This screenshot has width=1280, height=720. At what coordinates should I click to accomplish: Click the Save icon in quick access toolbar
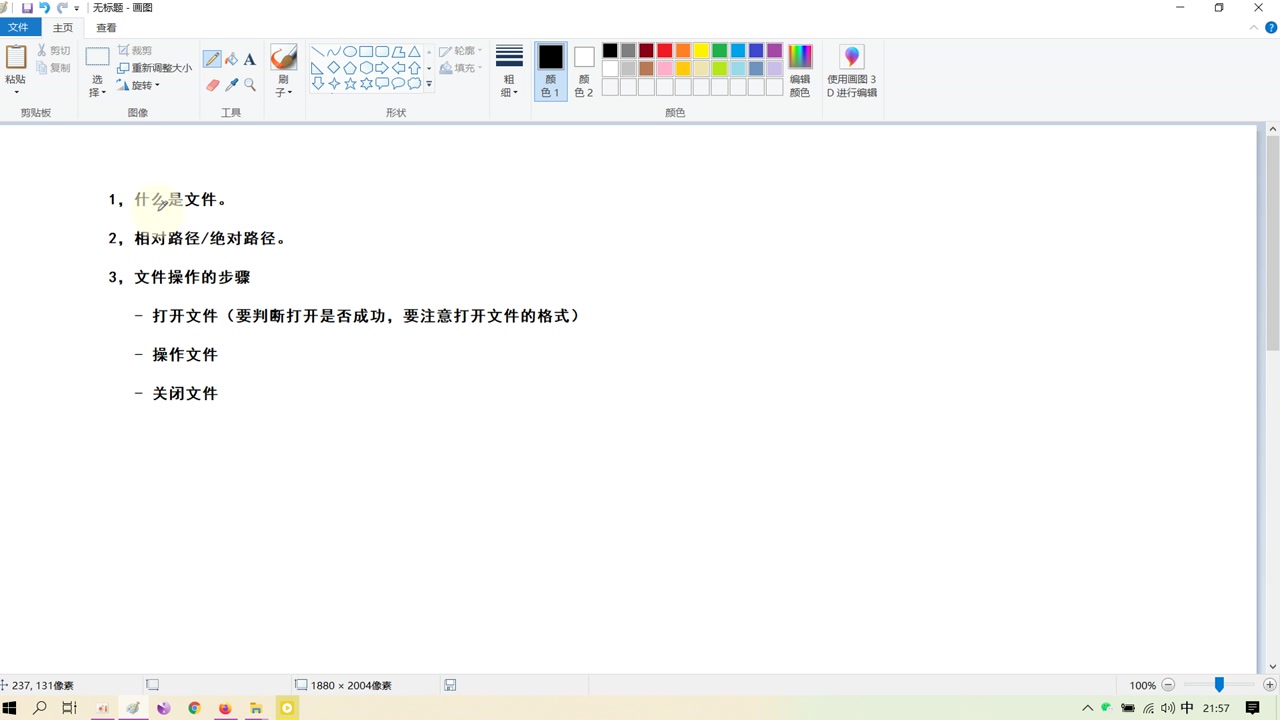pyautogui.click(x=27, y=8)
